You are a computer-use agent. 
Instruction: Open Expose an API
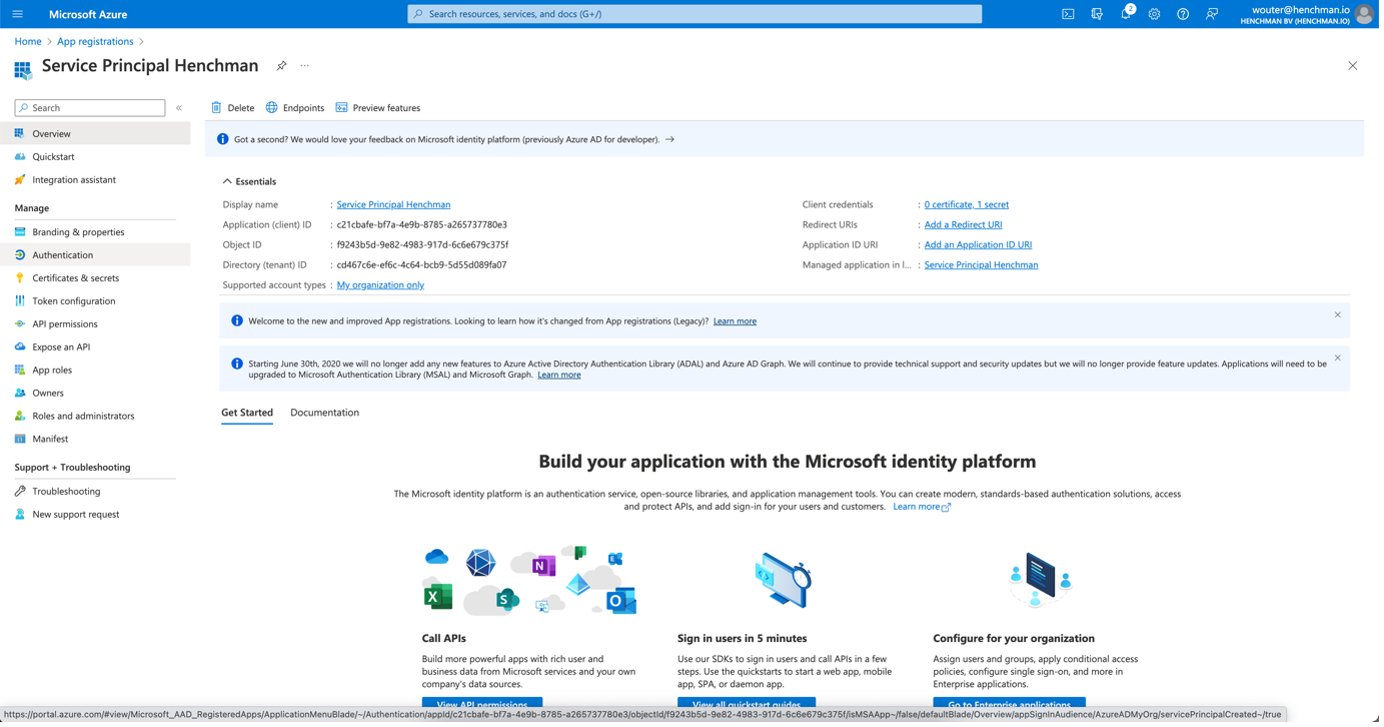tap(96, 348)
